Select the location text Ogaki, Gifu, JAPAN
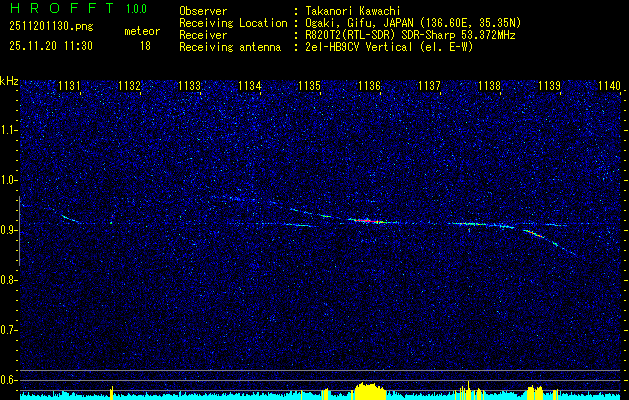Image resolution: width=629 pixels, height=400 pixels. click(x=359, y=23)
